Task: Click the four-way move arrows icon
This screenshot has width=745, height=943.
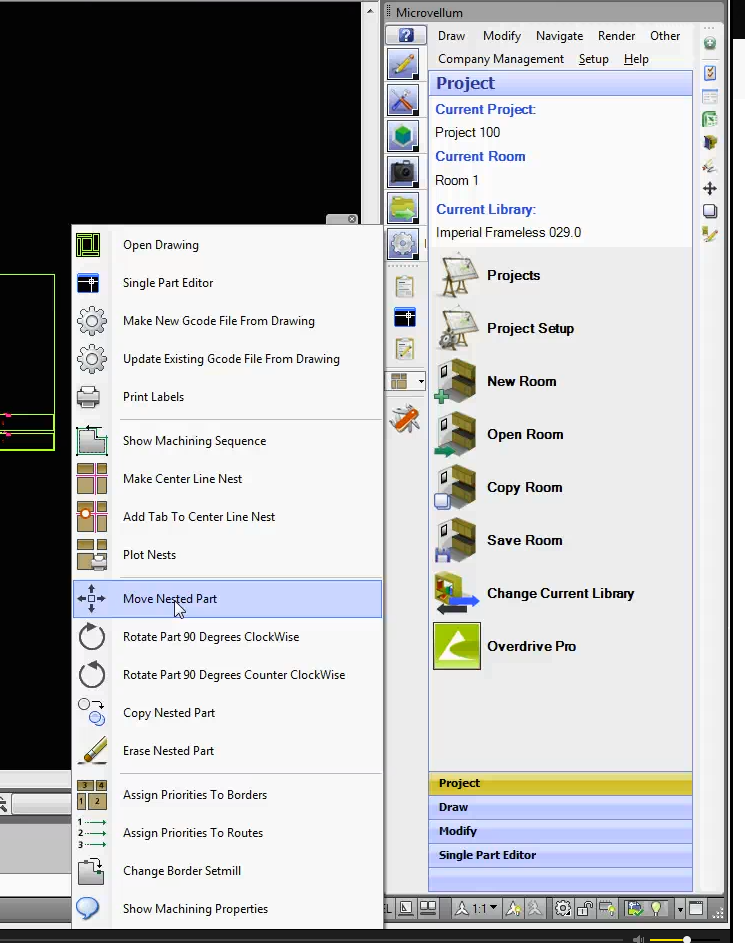Action: pos(710,188)
